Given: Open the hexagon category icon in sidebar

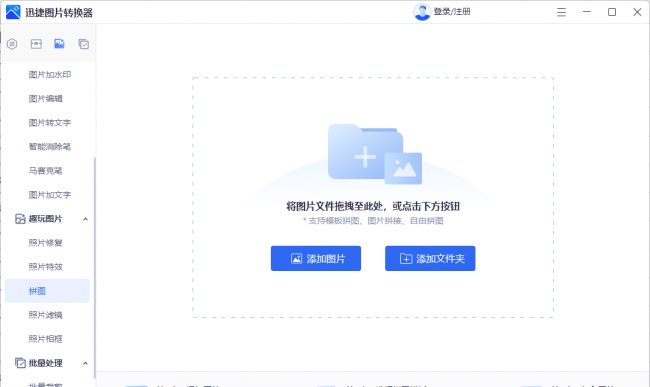Looking at the screenshot, I should click(12, 44).
